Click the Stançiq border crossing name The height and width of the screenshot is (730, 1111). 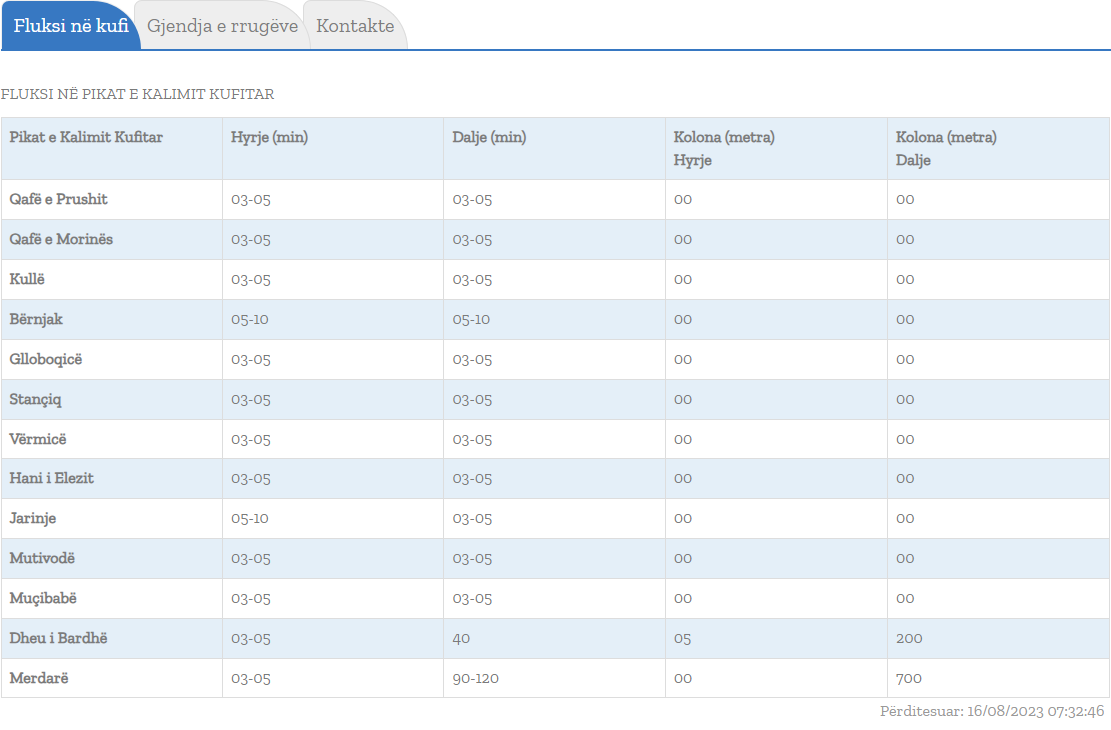(35, 399)
